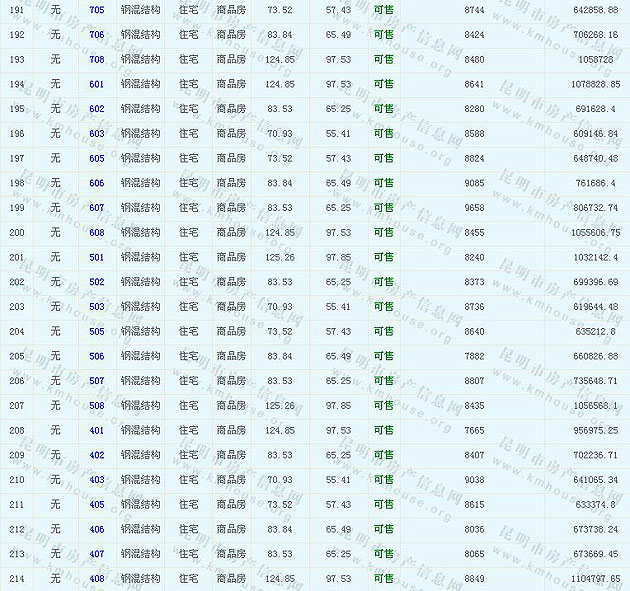Click 可售 status in row 191
The height and width of the screenshot is (591, 630).
tap(383, 9)
